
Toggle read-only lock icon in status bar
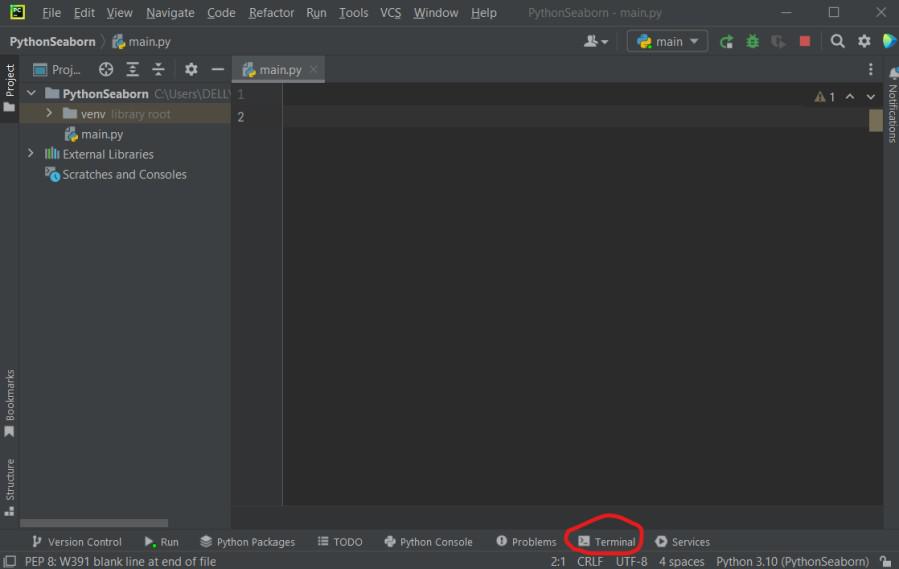pyautogui.click(x=886, y=562)
